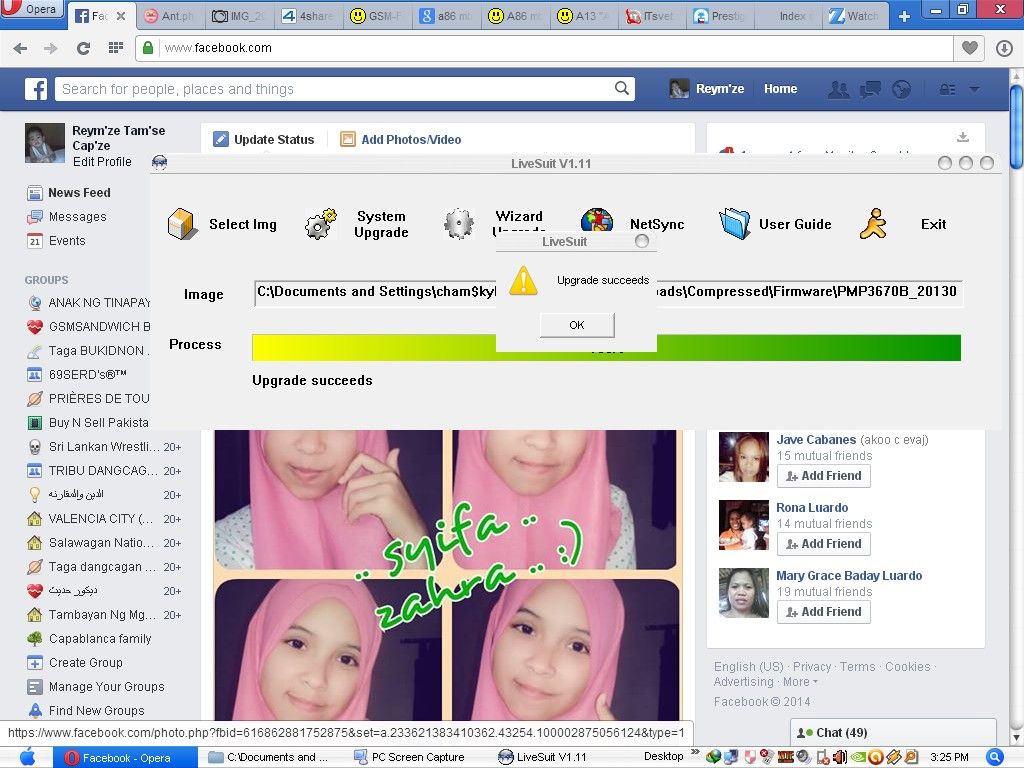1024x768 pixels.
Task: Click the address bar showing www.facebook.com
Action: [x=544, y=48]
